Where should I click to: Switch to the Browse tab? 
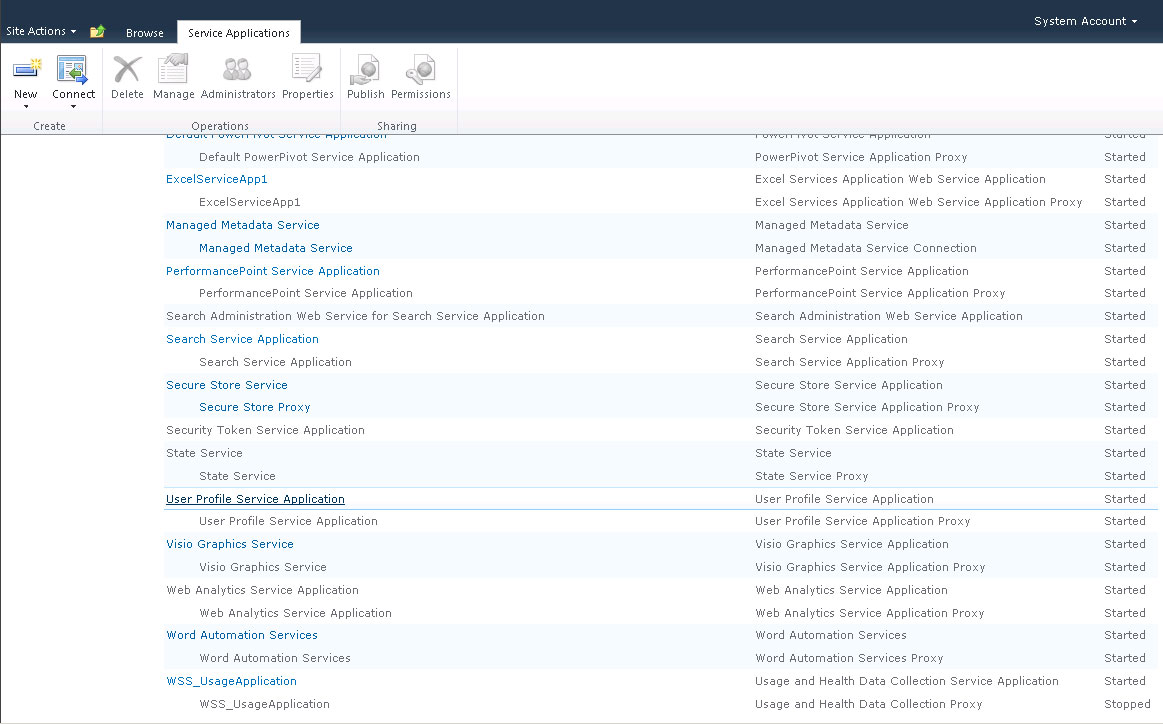pos(145,33)
